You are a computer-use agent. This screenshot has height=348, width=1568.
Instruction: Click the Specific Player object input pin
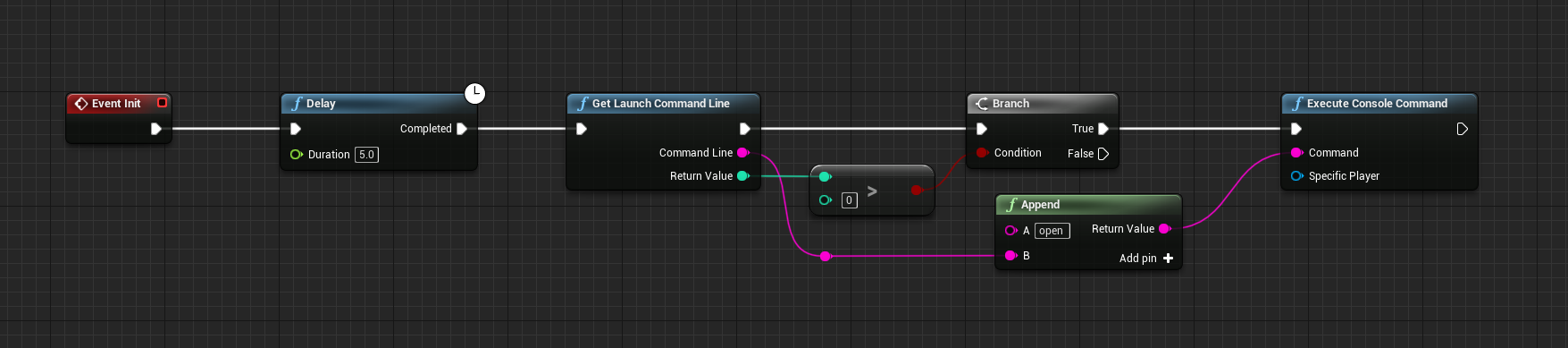tap(1296, 176)
